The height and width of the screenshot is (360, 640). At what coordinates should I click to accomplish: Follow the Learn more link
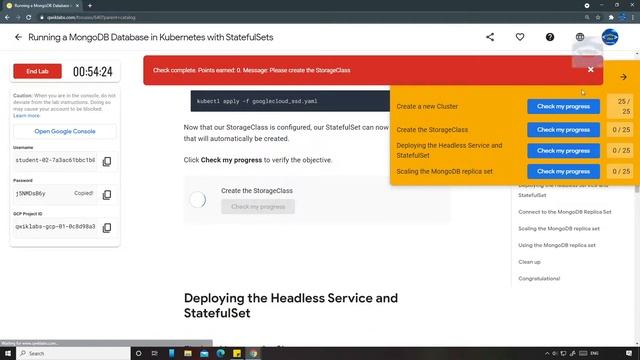coord(27,116)
